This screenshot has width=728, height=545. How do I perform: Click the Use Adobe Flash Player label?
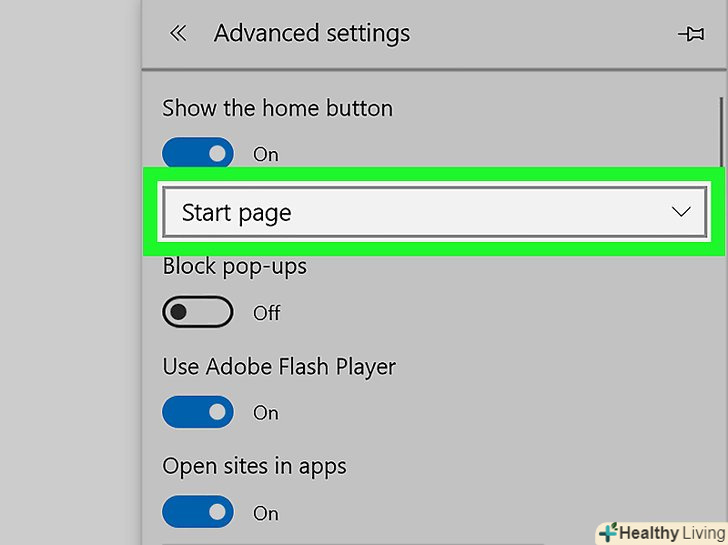(x=279, y=367)
